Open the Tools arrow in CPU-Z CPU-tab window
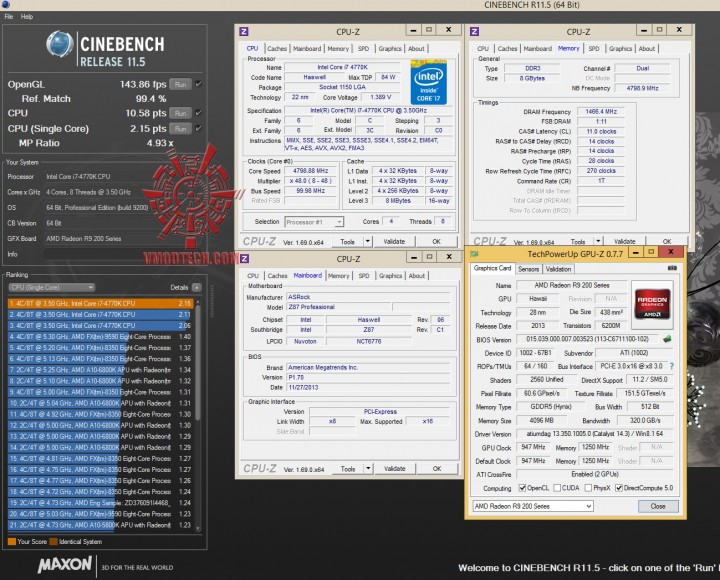720x580 pixels. tap(367, 241)
